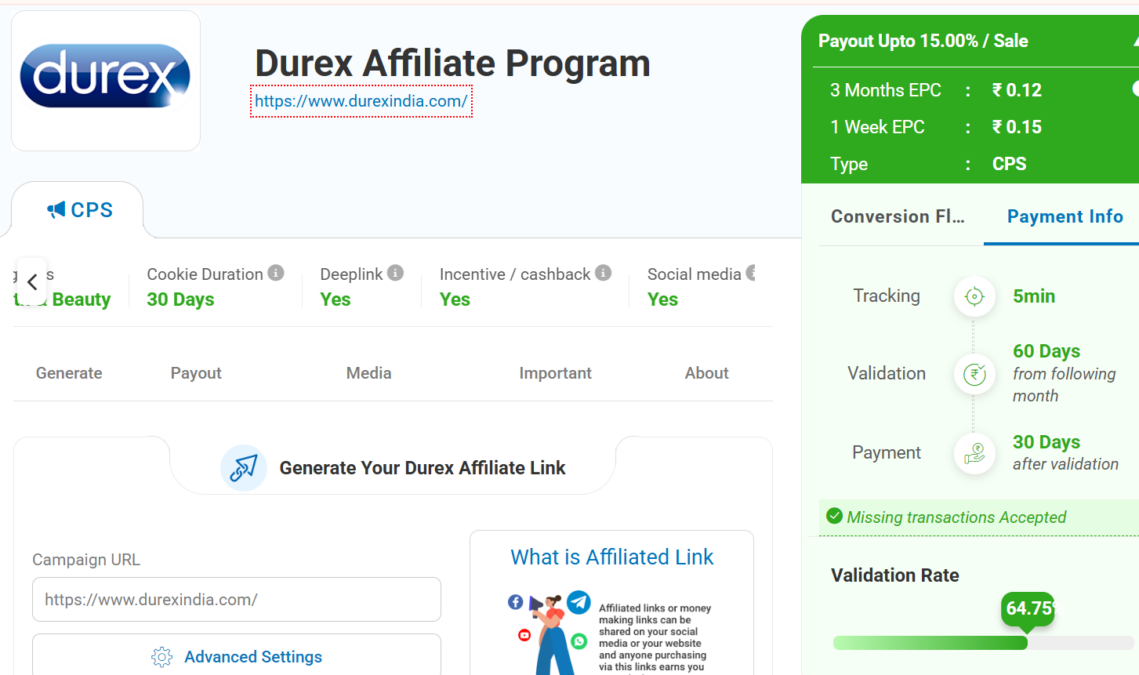Click info icon beside Incentive / cashback
Screen dimensions: 1139x675
603,273
